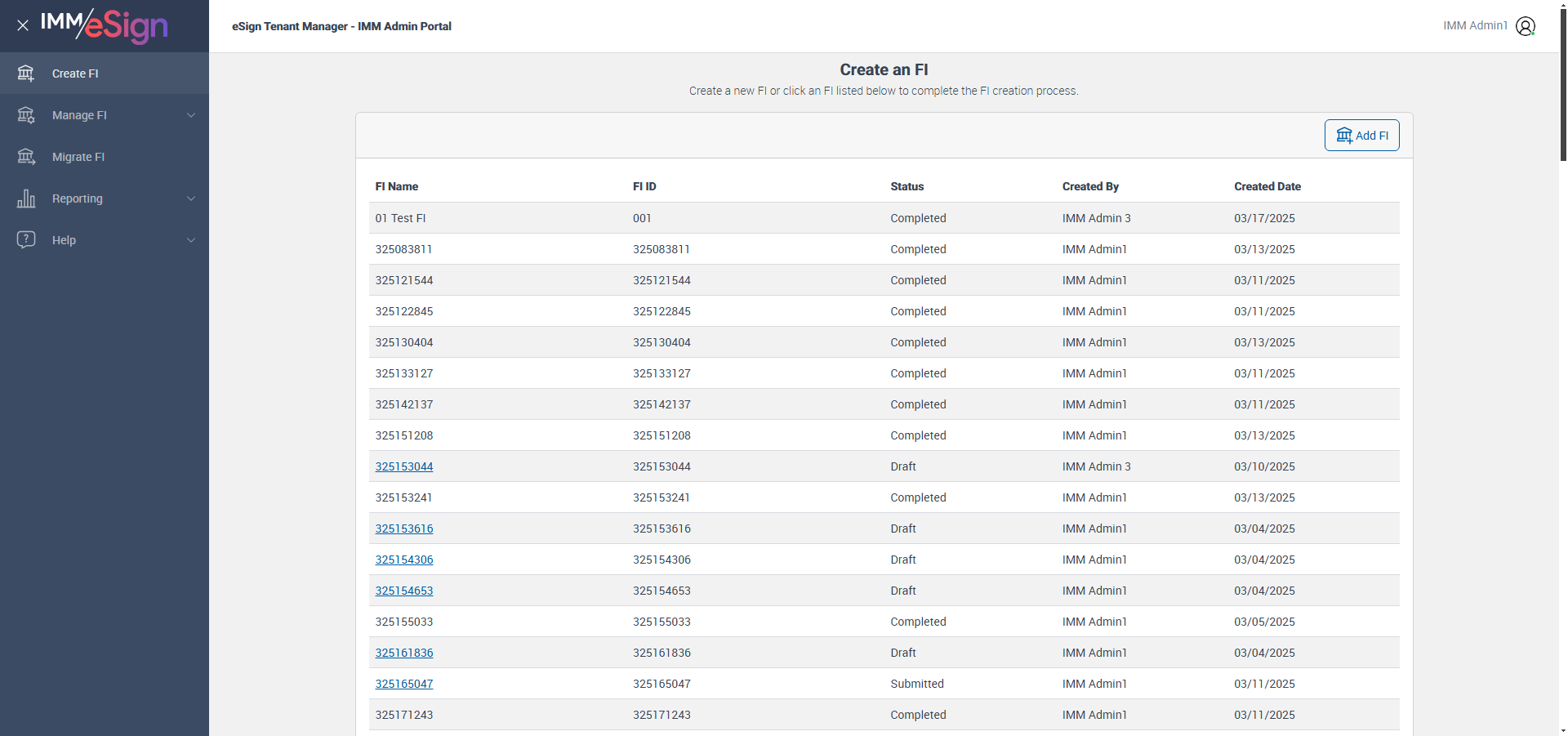1568x736 pixels.
Task: Click the IMM eSign logo
Action: pos(105,25)
